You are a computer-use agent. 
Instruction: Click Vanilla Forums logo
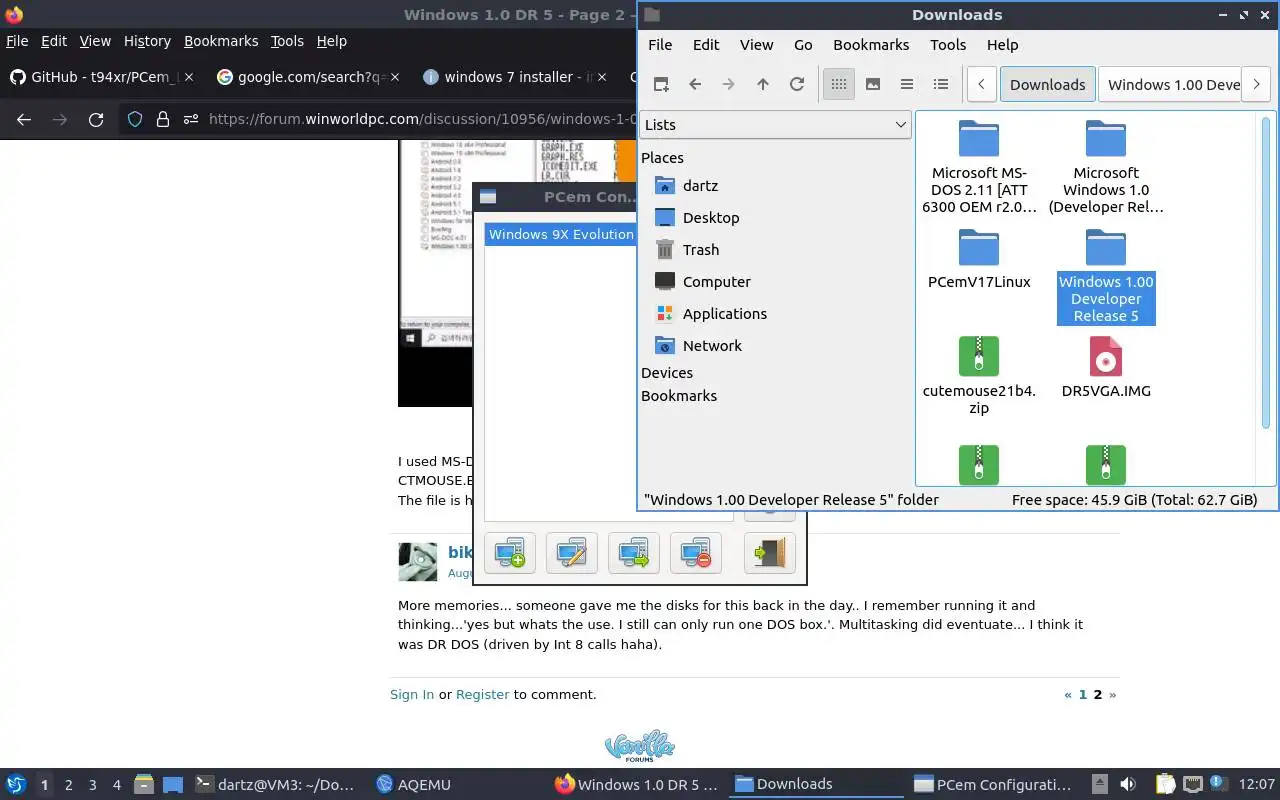[640, 747]
